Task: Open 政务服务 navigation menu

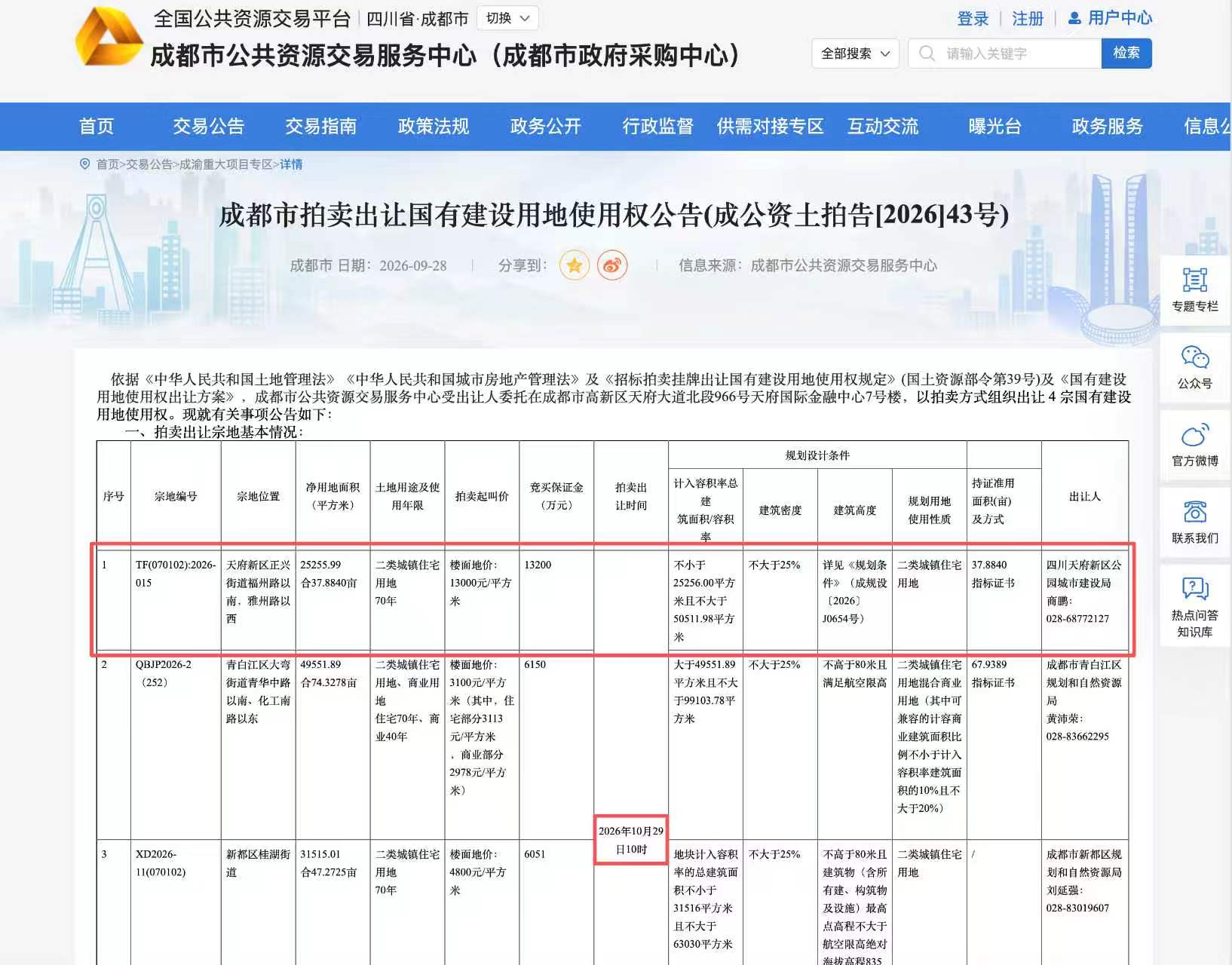Action: [1107, 126]
